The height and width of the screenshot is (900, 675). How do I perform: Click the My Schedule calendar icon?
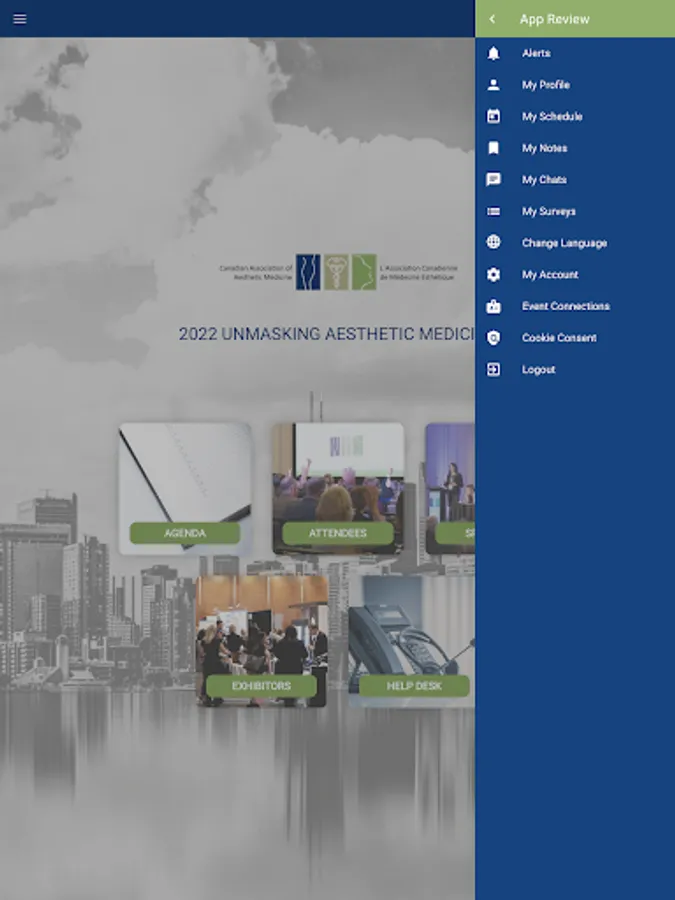click(494, 117)
